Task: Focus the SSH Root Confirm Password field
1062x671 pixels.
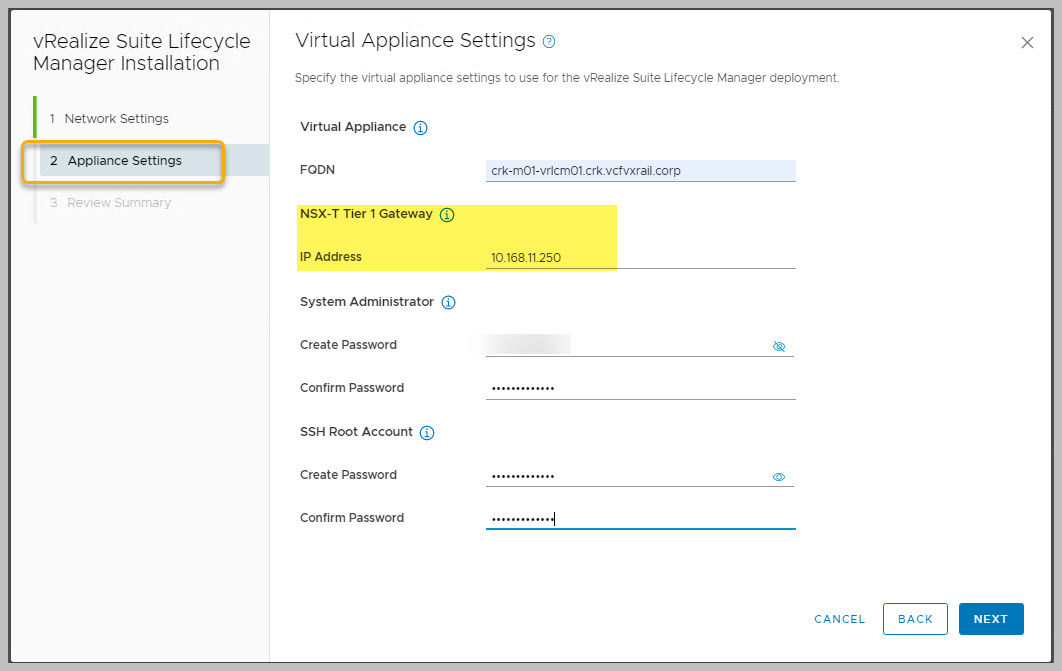Action: tap(640, 518)
